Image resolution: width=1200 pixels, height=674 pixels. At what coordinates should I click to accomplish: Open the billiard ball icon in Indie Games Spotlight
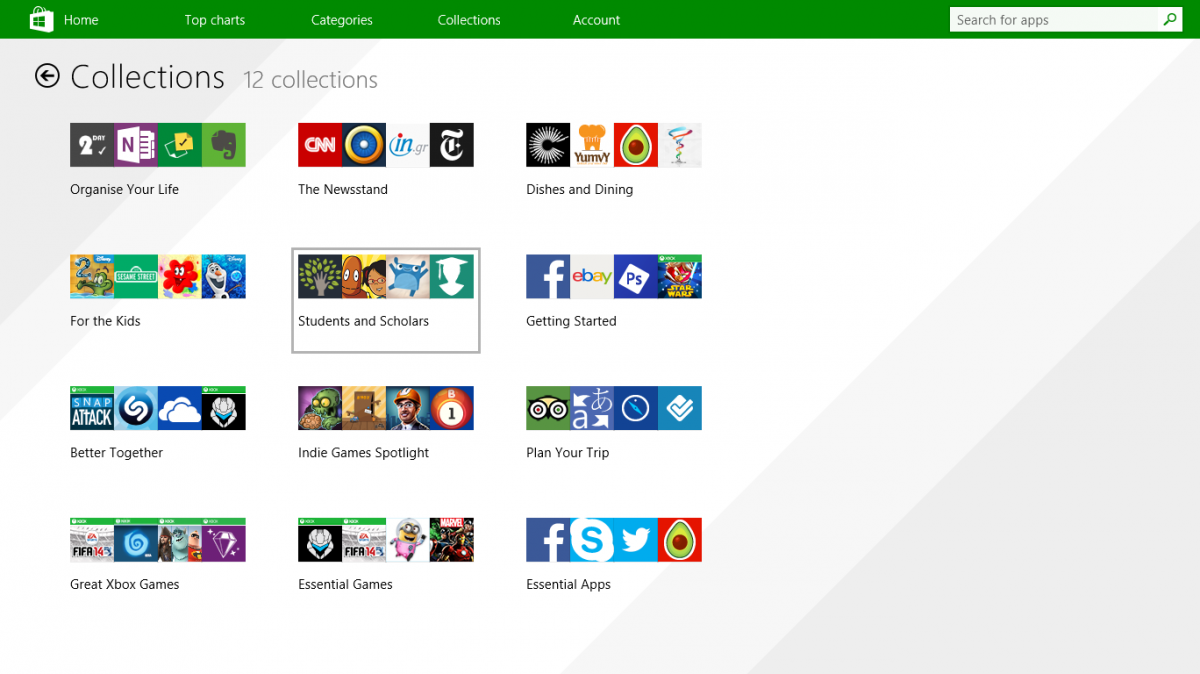[452, 409]
